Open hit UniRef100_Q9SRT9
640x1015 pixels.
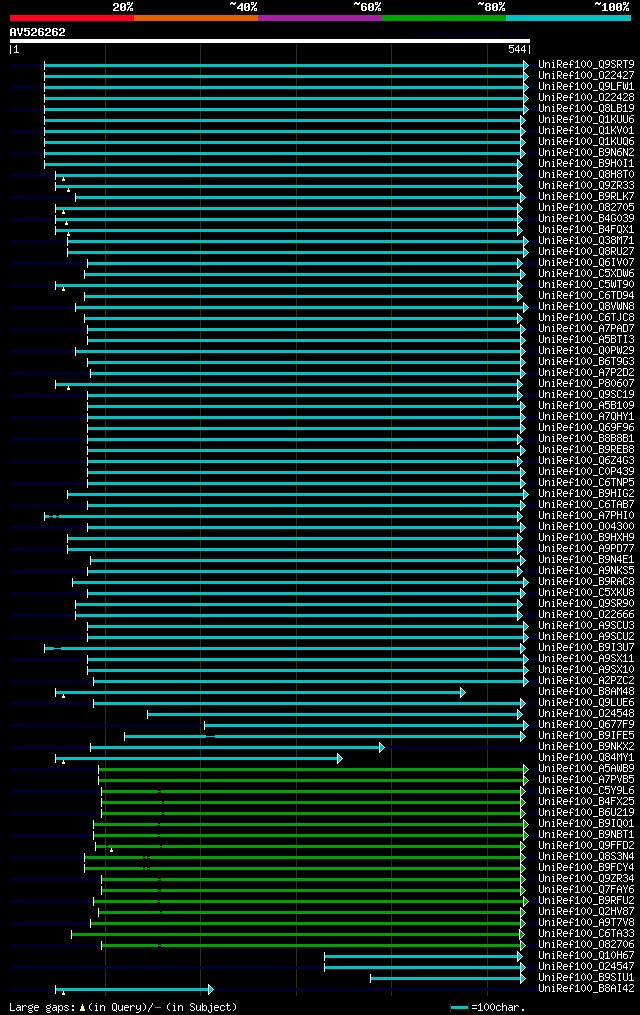coord(586,65)
